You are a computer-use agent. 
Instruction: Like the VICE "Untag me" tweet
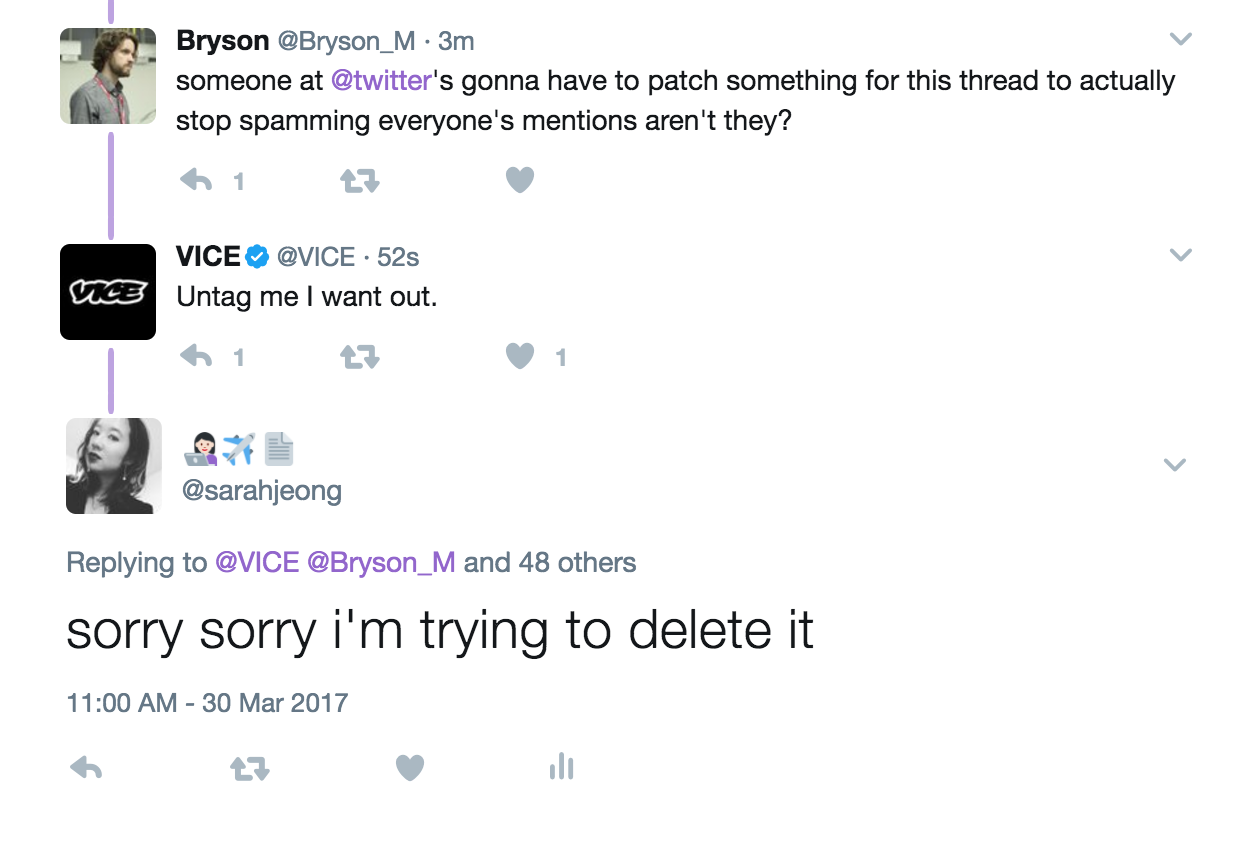[x=519, y=357]
